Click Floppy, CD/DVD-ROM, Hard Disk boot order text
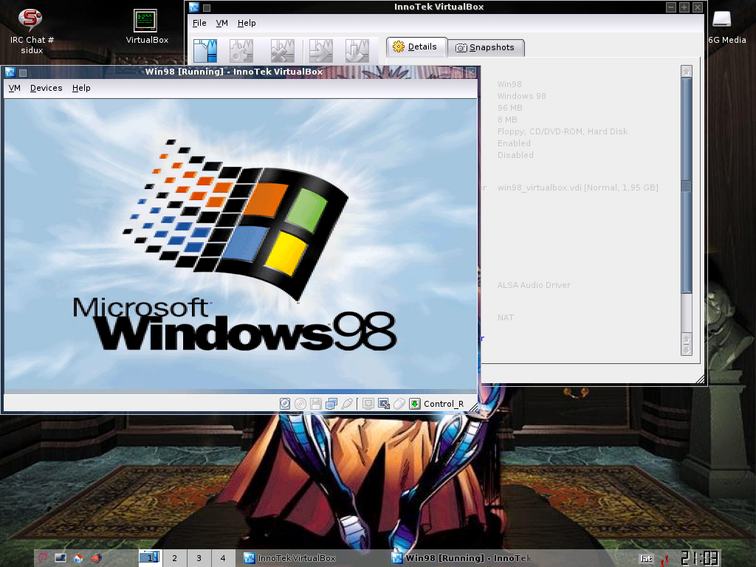756x567 pixels. pyautogui.click(x=562, y=131)
